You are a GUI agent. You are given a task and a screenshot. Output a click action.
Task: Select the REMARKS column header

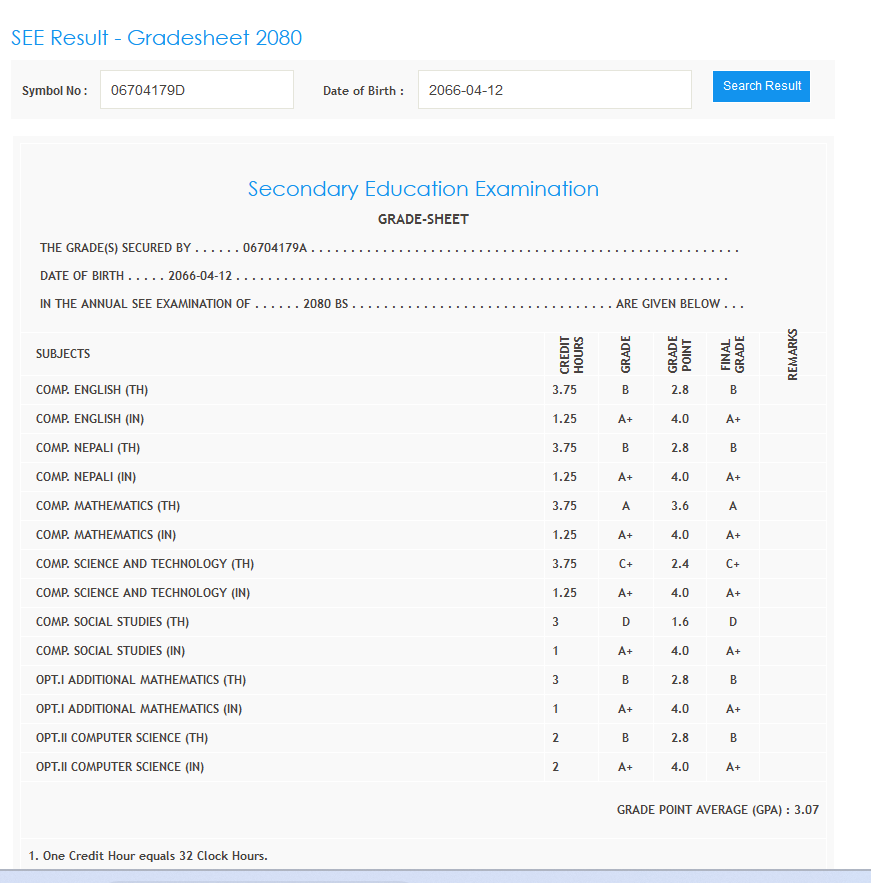(x=793, y=354)
